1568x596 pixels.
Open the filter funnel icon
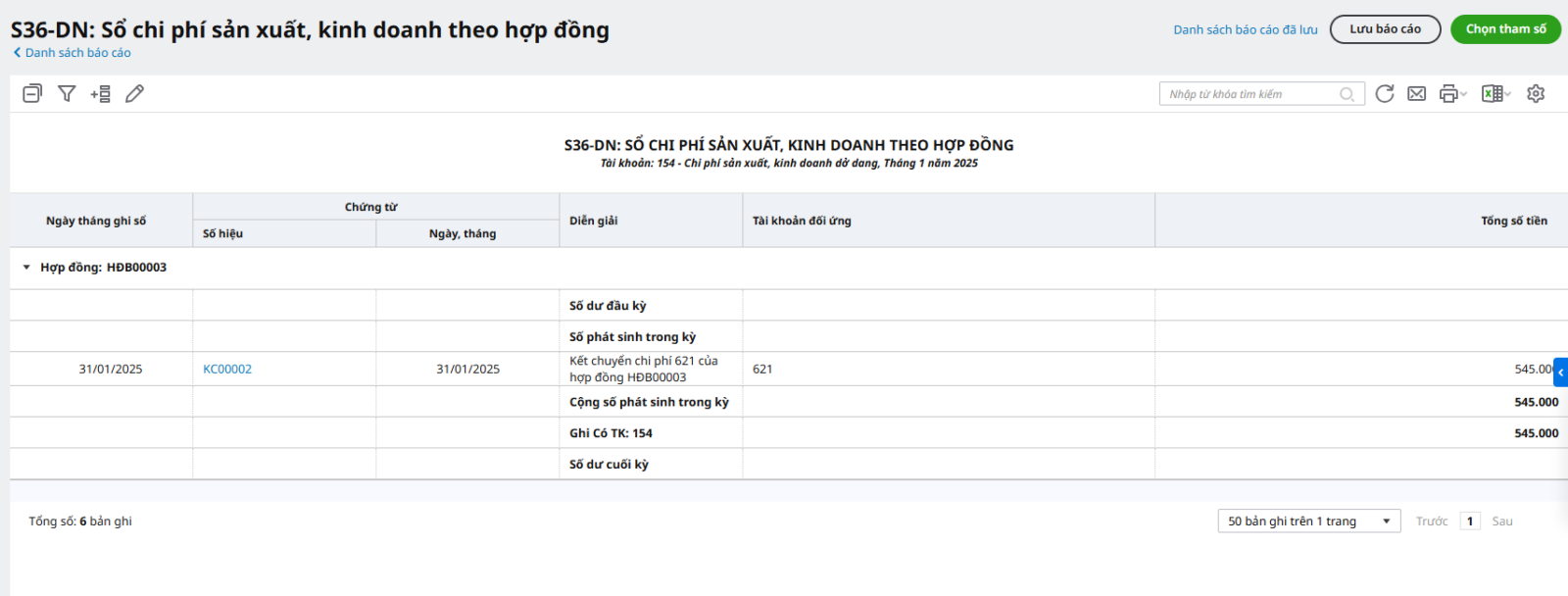pyautogui.click(x=67, y=94)
